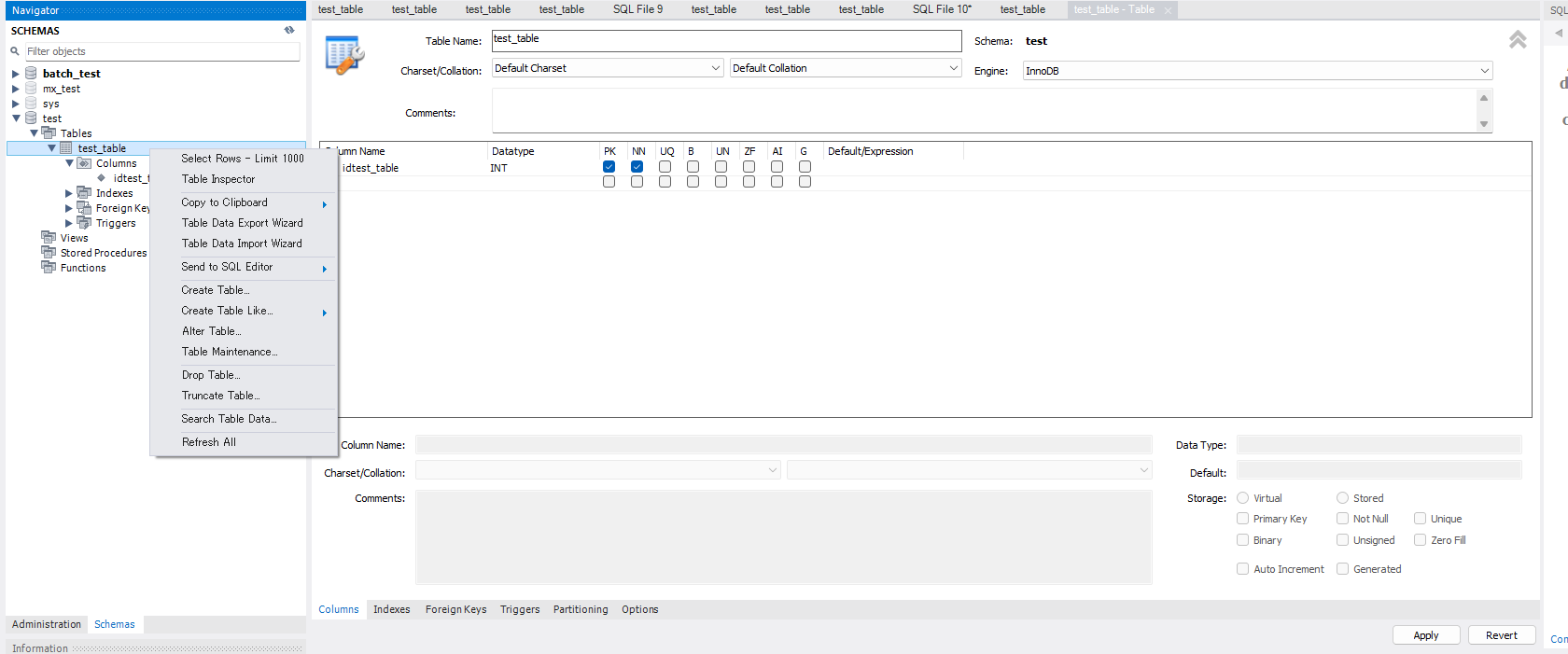Click the Stored Procedures folder icon
This screenshot has height=654, width=1568.
click(x=49, y=252)
